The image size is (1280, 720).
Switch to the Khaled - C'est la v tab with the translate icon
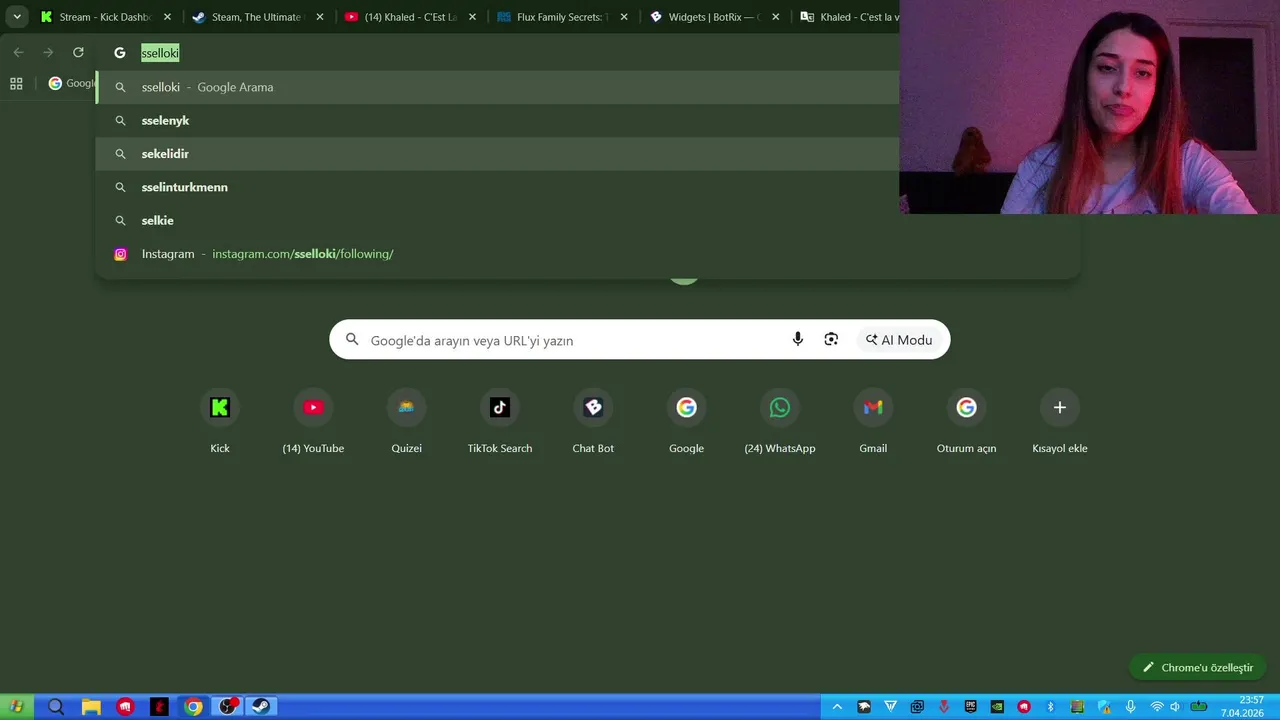850,17
